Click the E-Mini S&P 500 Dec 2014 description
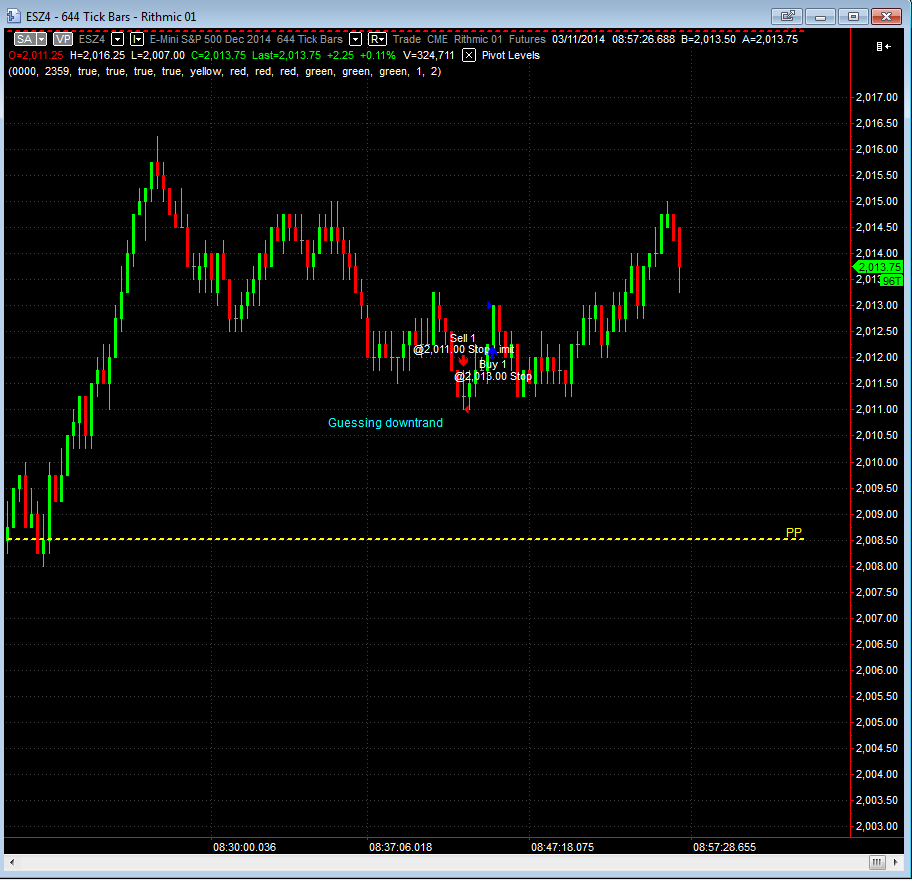The image size is (912, 881). point(211,39)
